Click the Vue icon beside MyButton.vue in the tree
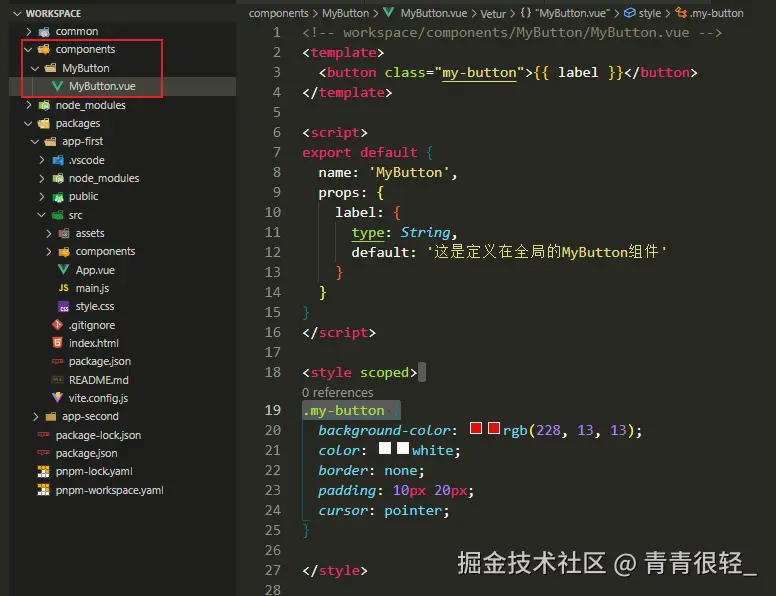 click(x=57, y=86)
